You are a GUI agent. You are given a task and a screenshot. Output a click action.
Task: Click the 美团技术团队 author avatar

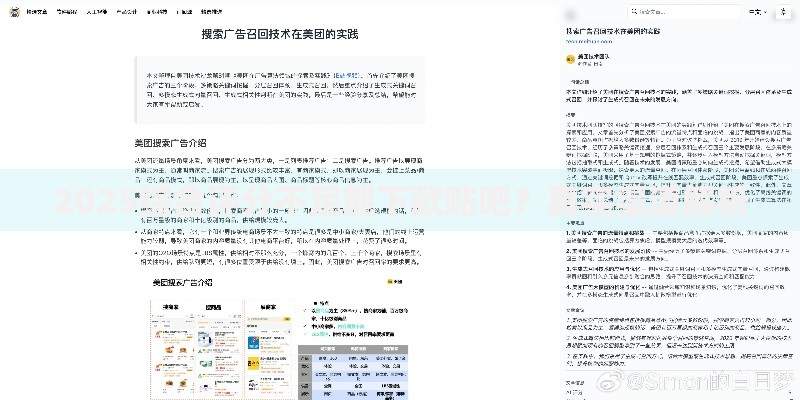(x=570, y=60)
